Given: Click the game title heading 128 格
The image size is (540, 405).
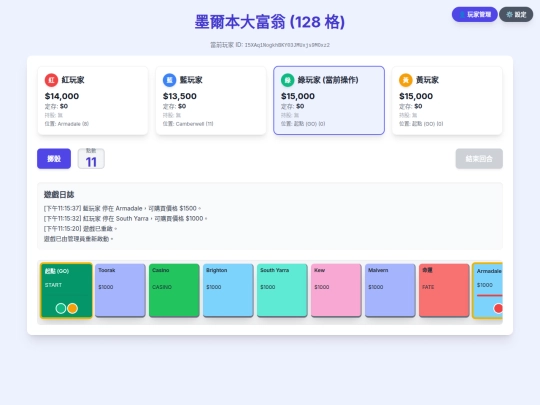Looking at the screenshot, I should (x=270, y=22).
